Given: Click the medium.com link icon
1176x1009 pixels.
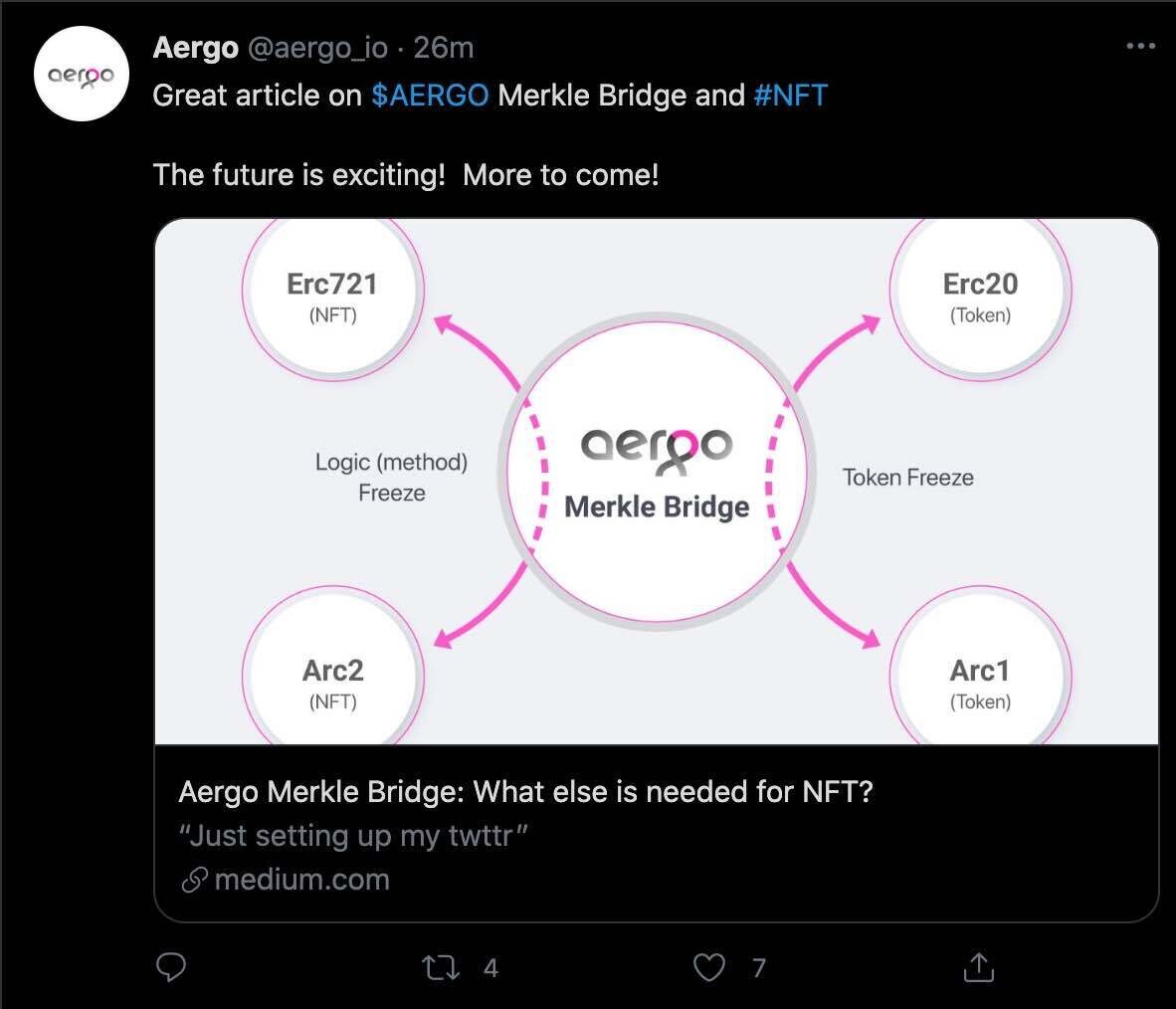Looking at the screenshot, I should click(x=195, y=880).
